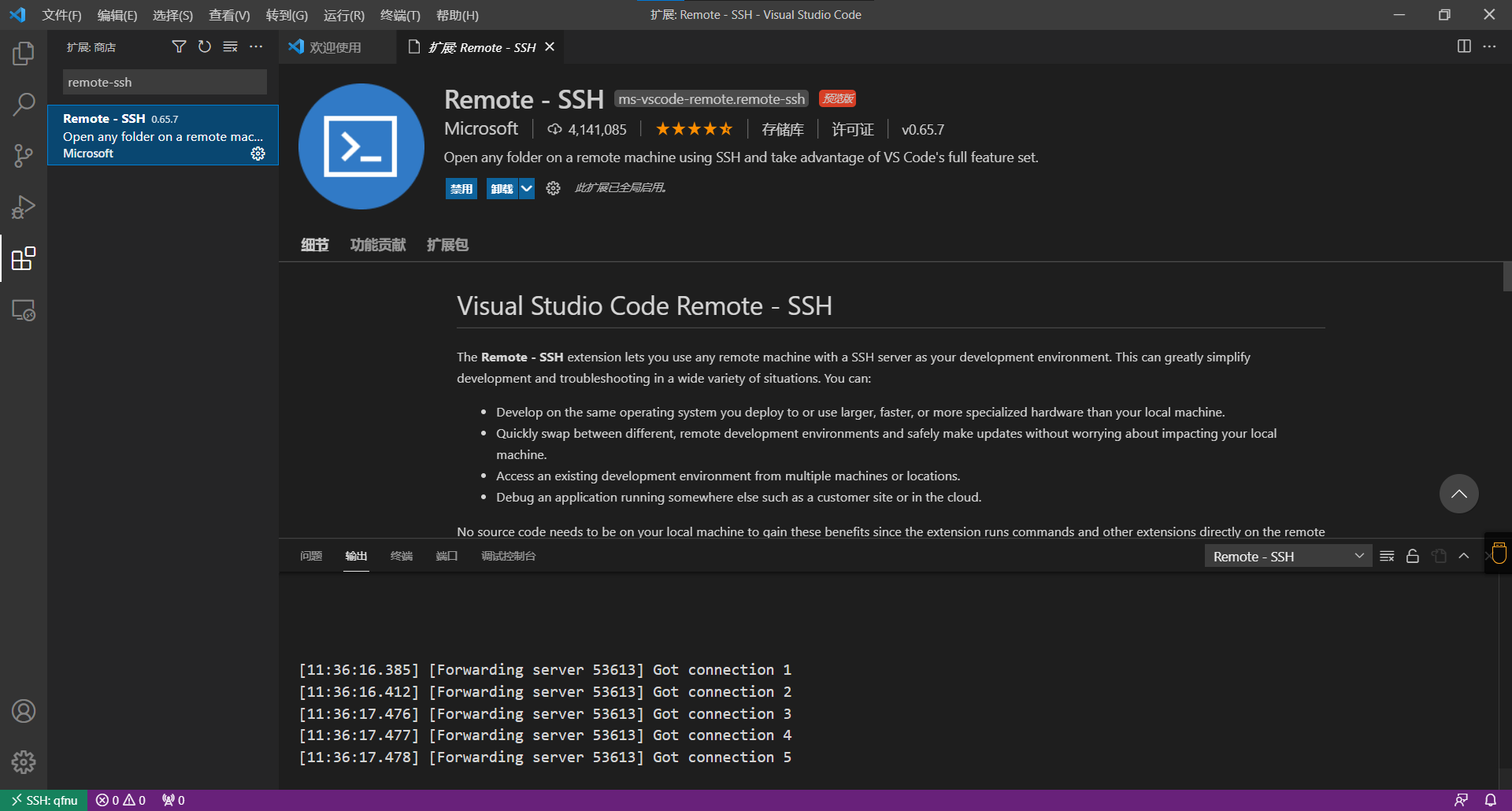Open Run and Debug view
1512x811 pixels.
(x=24, y=207)
